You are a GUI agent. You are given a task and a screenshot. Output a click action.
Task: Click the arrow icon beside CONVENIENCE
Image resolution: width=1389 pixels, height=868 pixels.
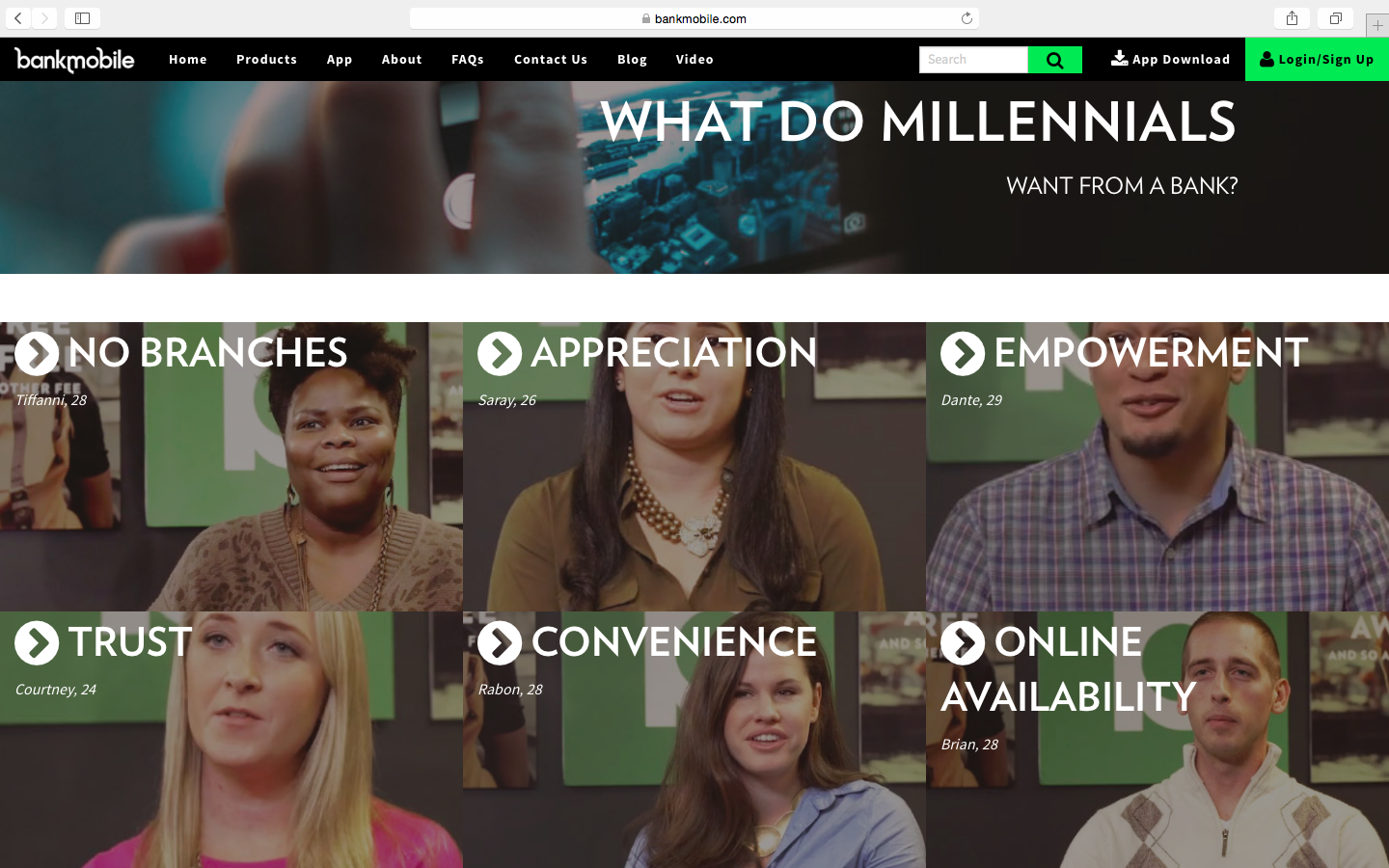coord(500,643)
